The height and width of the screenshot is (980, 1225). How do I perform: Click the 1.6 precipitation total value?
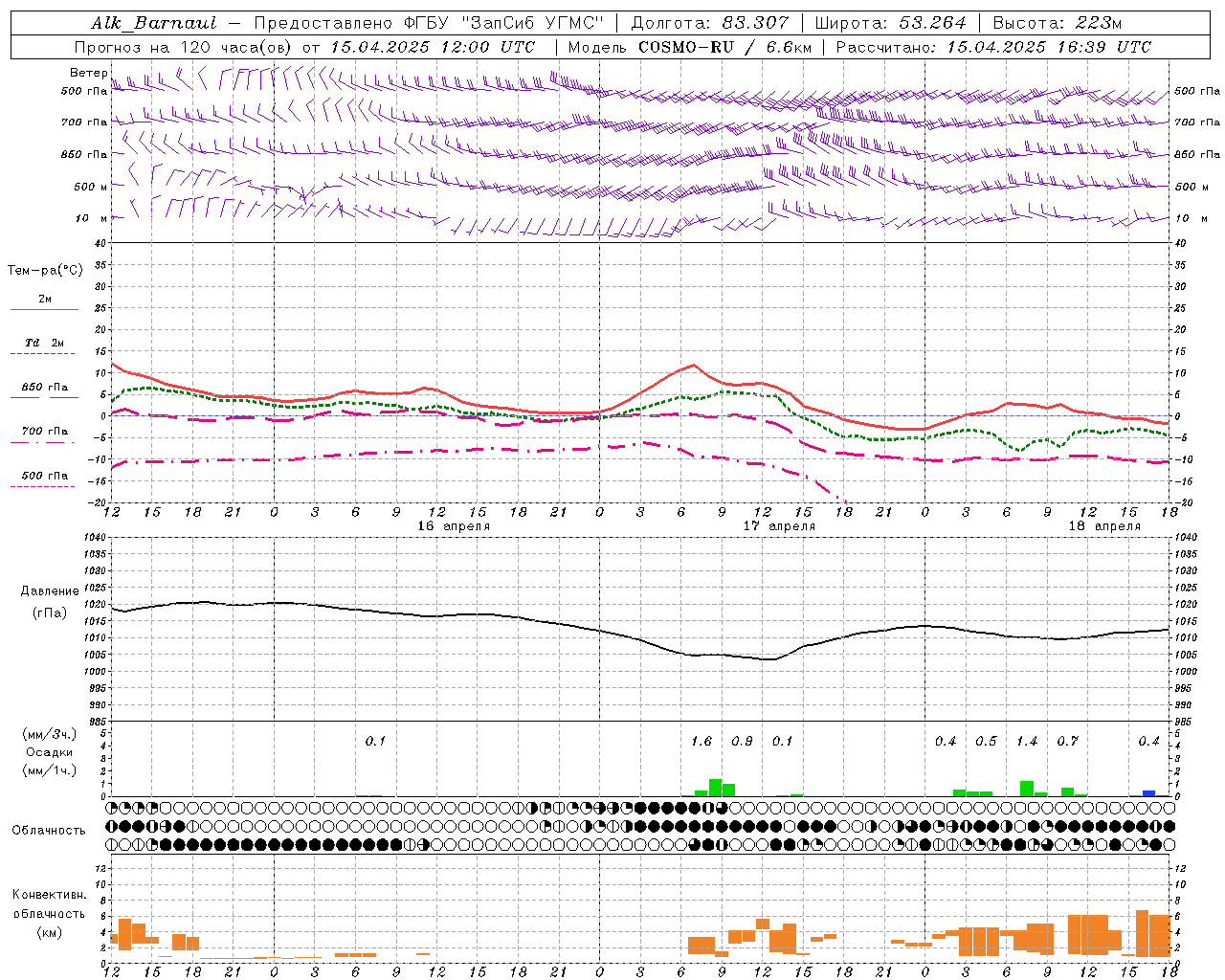click(702, 742)
